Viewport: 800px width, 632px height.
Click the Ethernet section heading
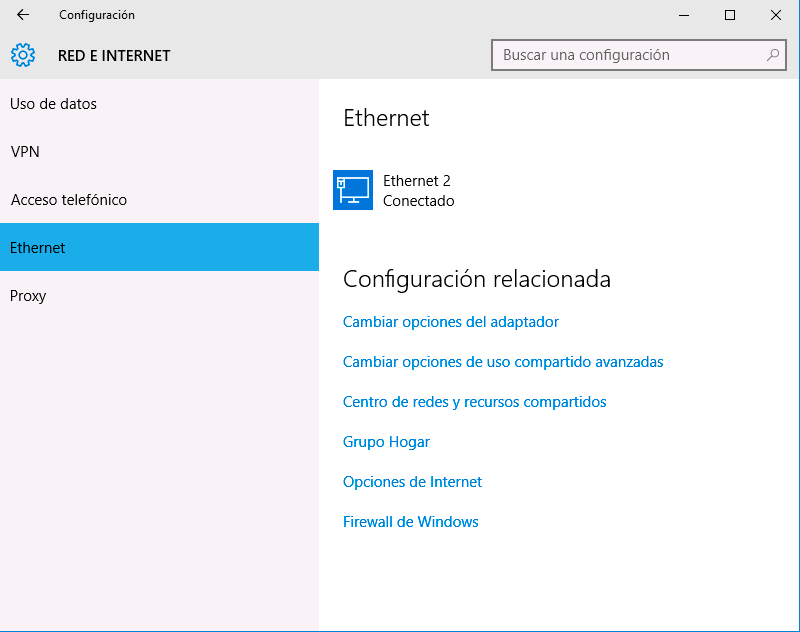[385, 118]
